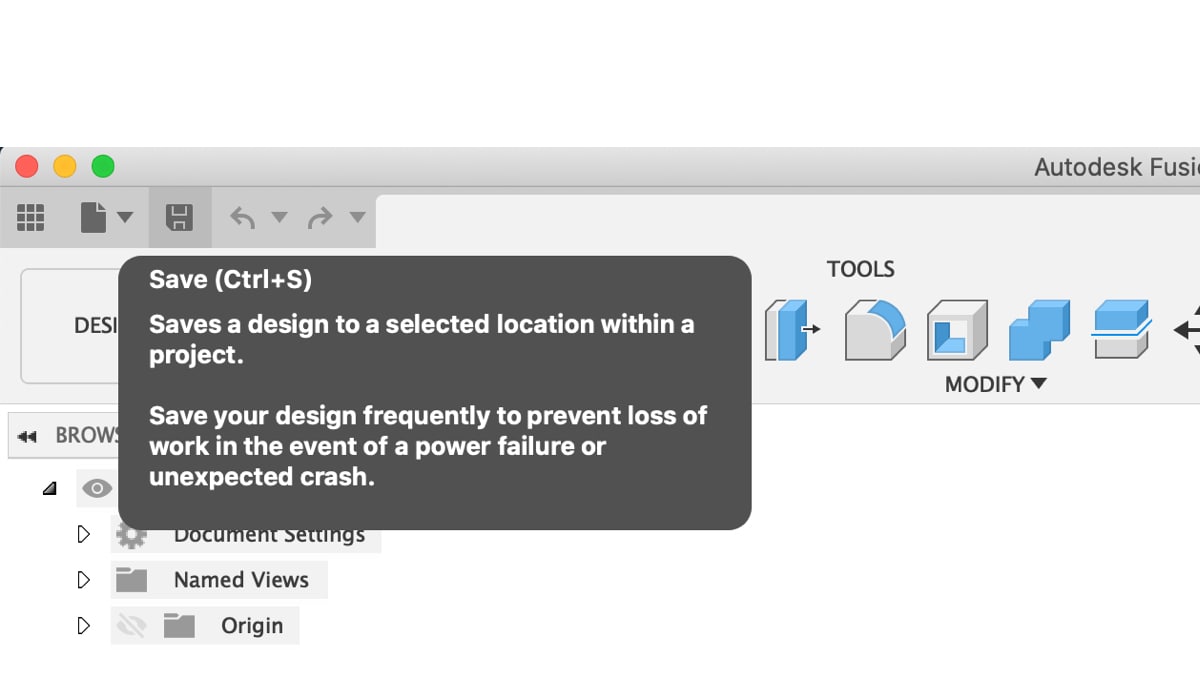Image resolution: width=1200 pixels, height=675 pixels.
Task: Select the Combine tool
Action: click(1039, 330)
